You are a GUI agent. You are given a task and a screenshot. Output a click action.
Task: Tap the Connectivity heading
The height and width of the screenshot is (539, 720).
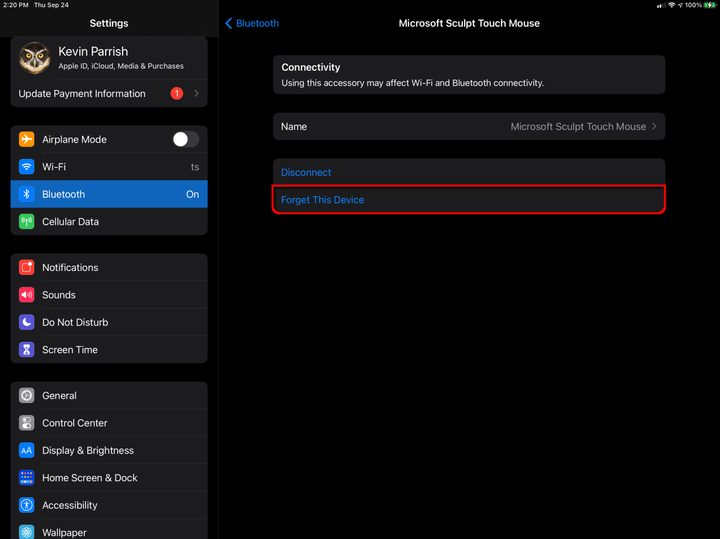coord(311,67)
